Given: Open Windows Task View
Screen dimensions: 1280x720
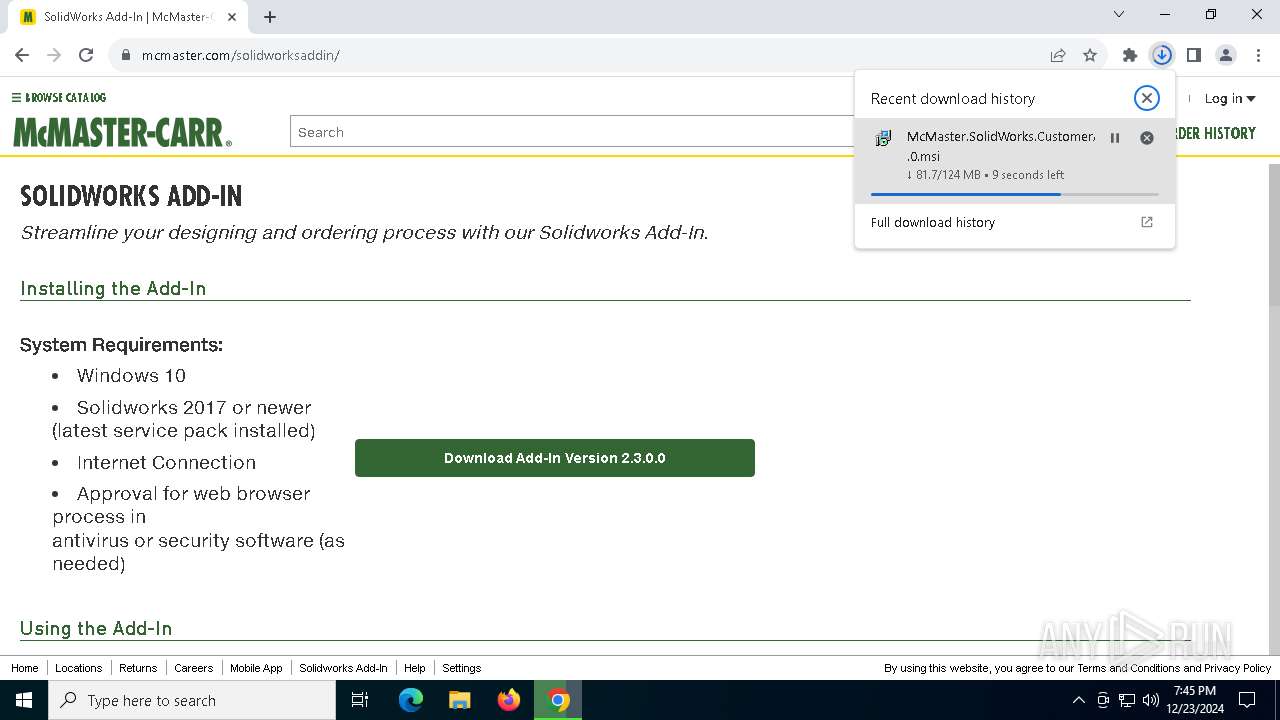Looking at the screenshot, I should (x=360, y=700).
